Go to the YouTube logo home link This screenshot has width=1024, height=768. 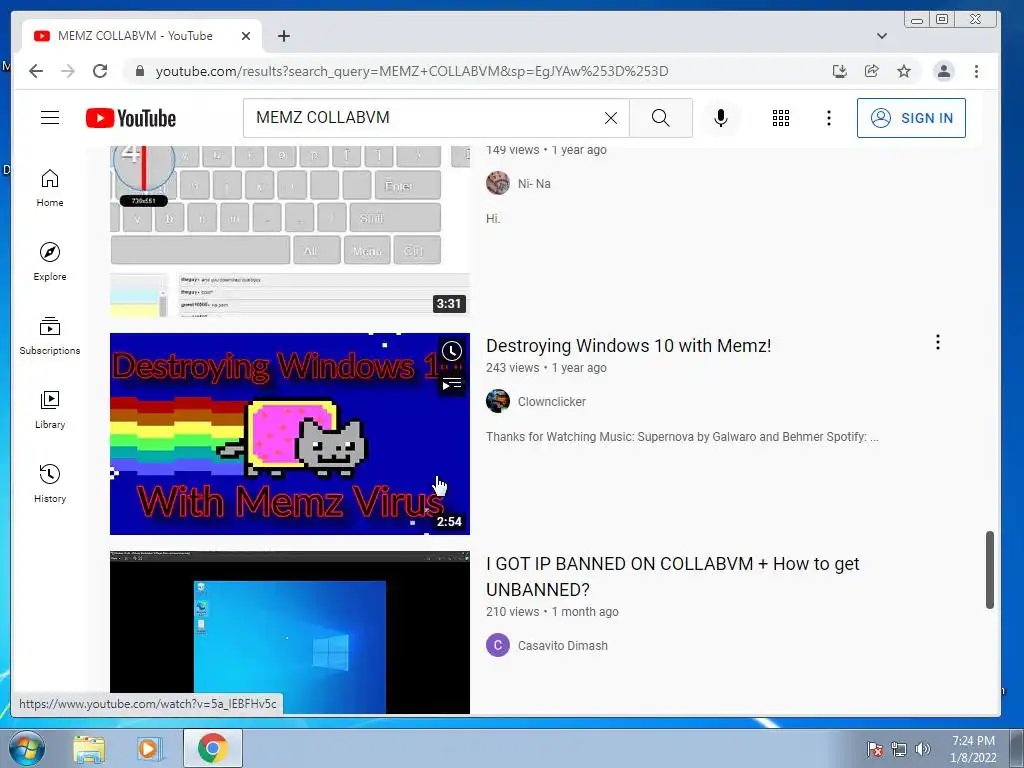click(131, 118)
